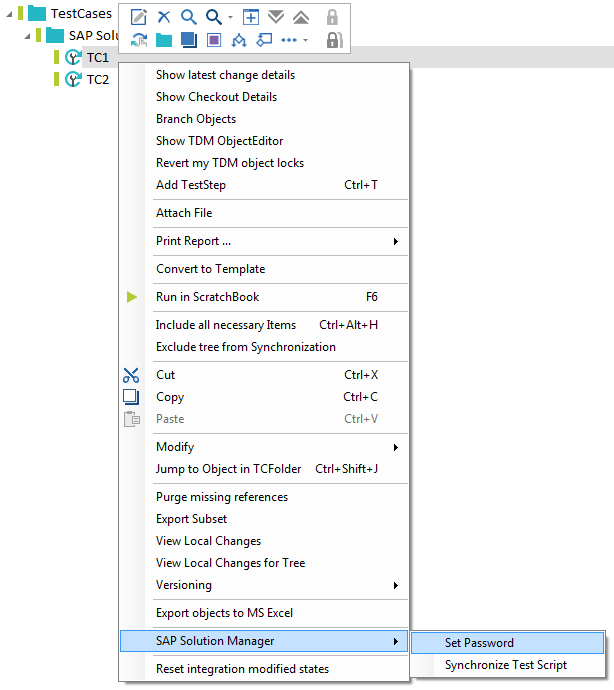Click the double-chevron down expand icon
614x690 pixels.
click(276, 17)
